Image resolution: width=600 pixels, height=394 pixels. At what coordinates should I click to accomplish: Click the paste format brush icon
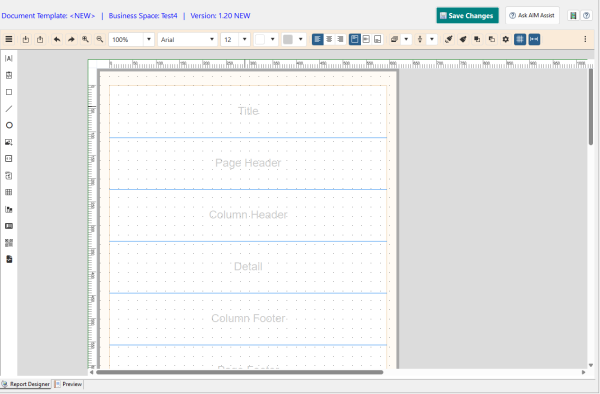tap(463, 39)
